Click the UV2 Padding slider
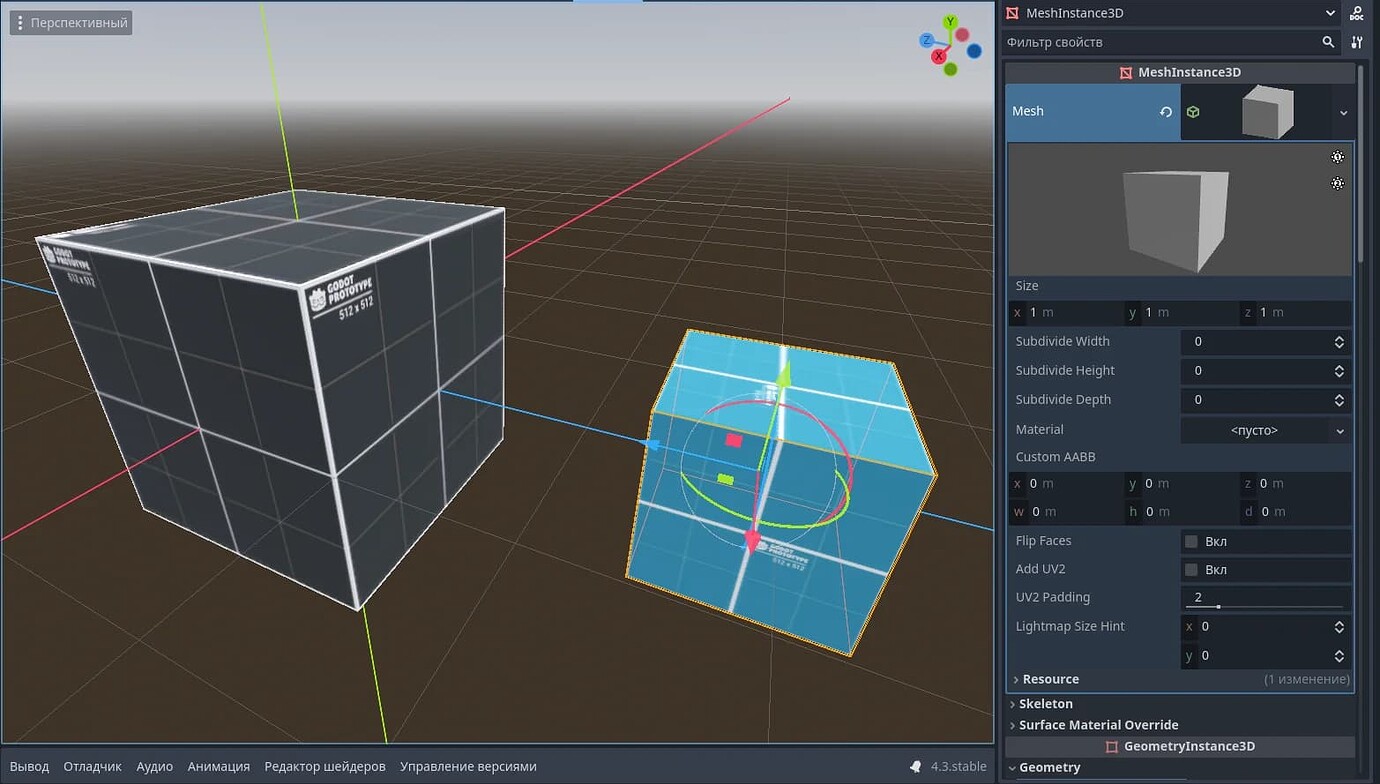 (x=1266, y=607)
